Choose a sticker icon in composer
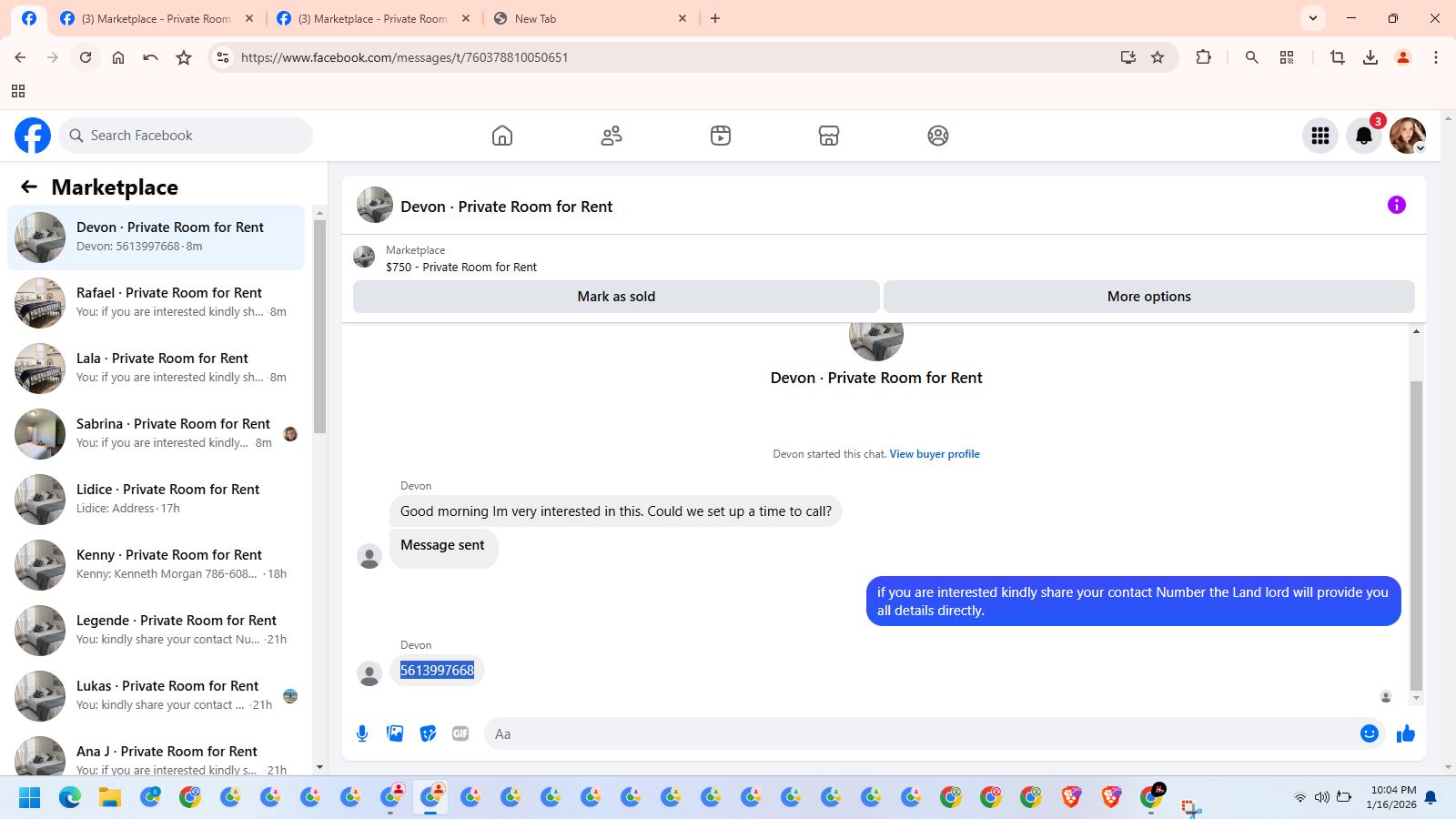This screenshot has width=1456, height=819. [x=428, y=733]
